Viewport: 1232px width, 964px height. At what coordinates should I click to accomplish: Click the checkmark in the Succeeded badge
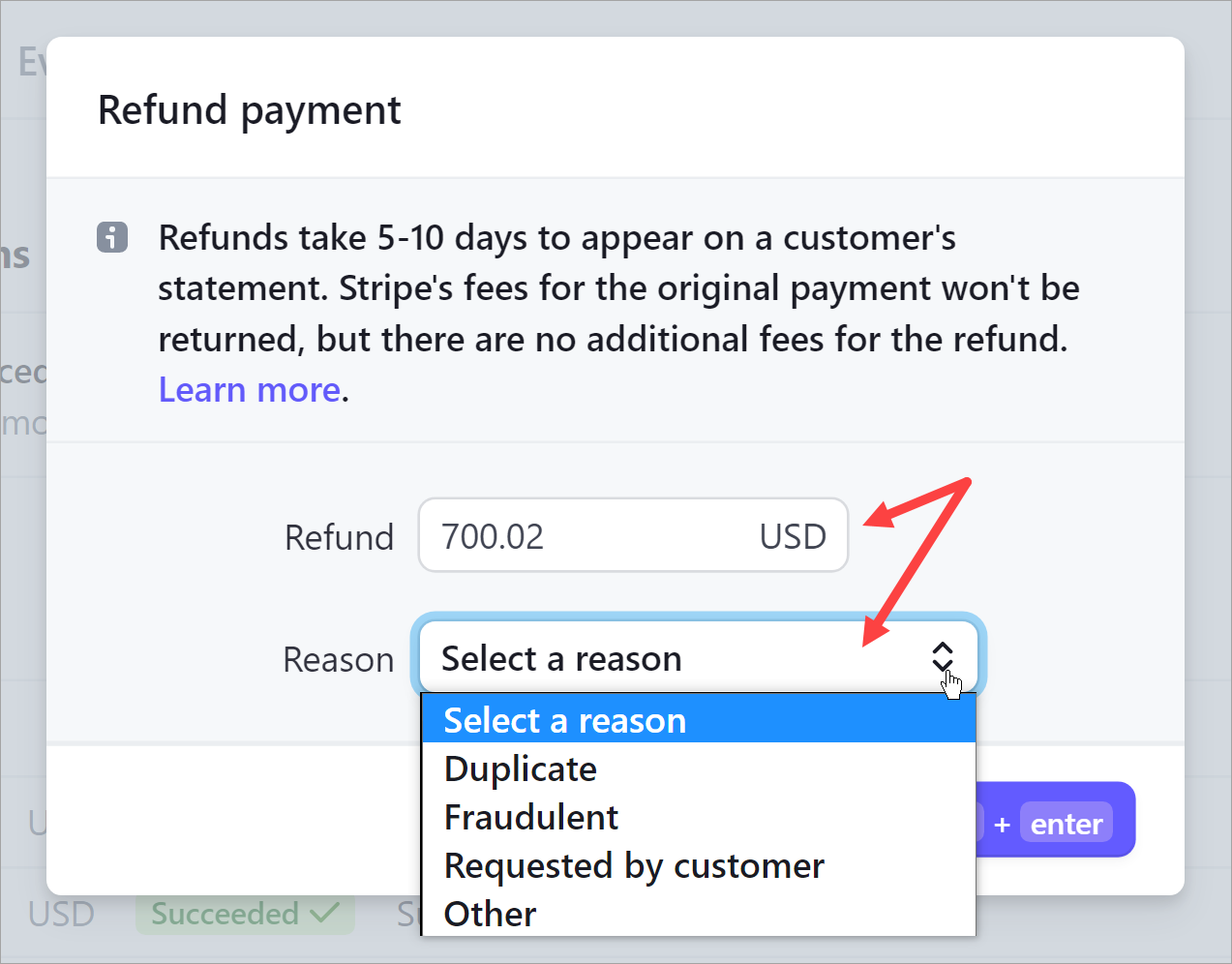[325, 913]
